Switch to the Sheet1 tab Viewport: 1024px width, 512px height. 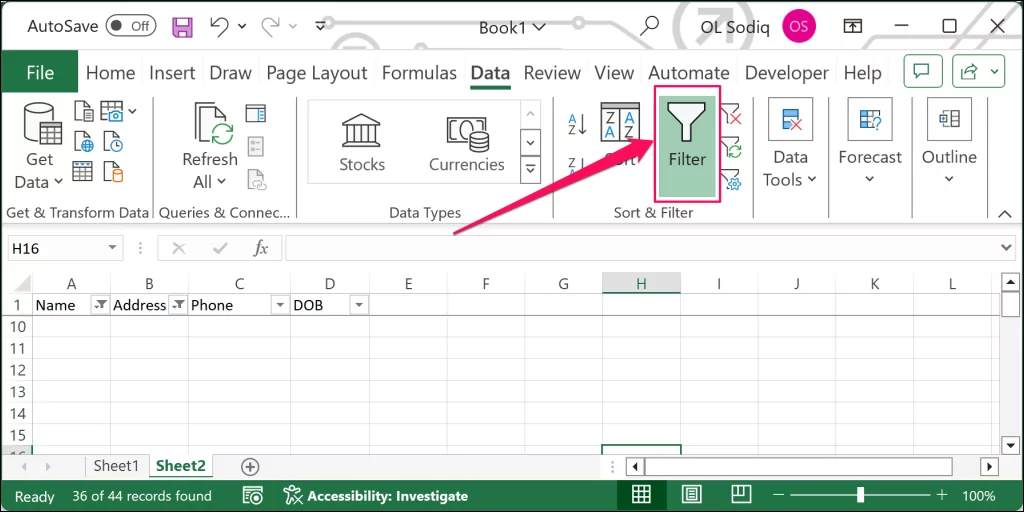coord(116,466)
